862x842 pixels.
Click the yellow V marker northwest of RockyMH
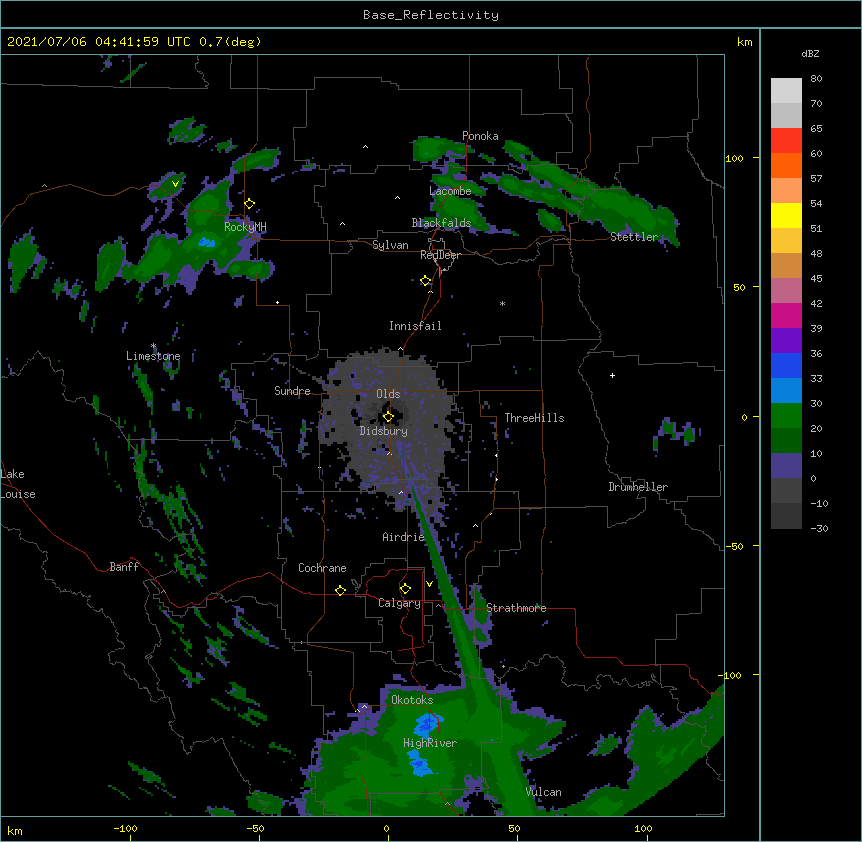tap(175, 184)
